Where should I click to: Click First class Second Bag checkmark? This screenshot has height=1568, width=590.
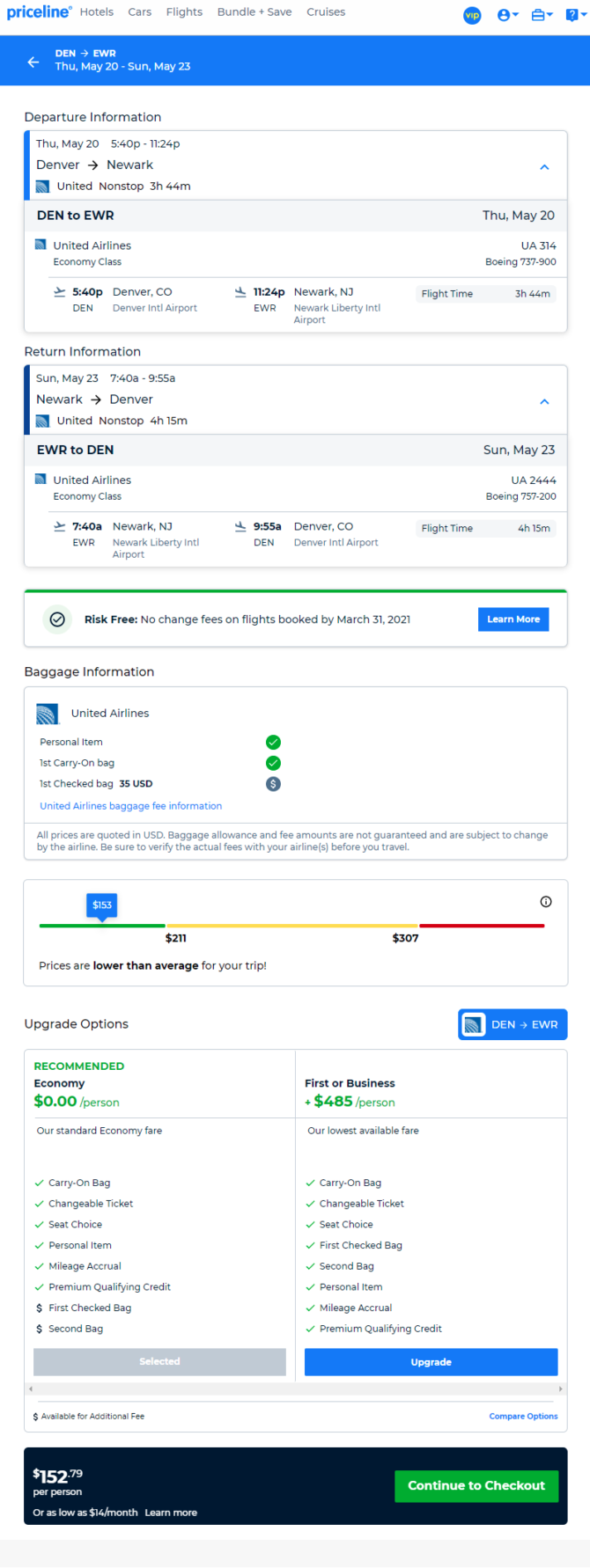tap(310, 1267)
